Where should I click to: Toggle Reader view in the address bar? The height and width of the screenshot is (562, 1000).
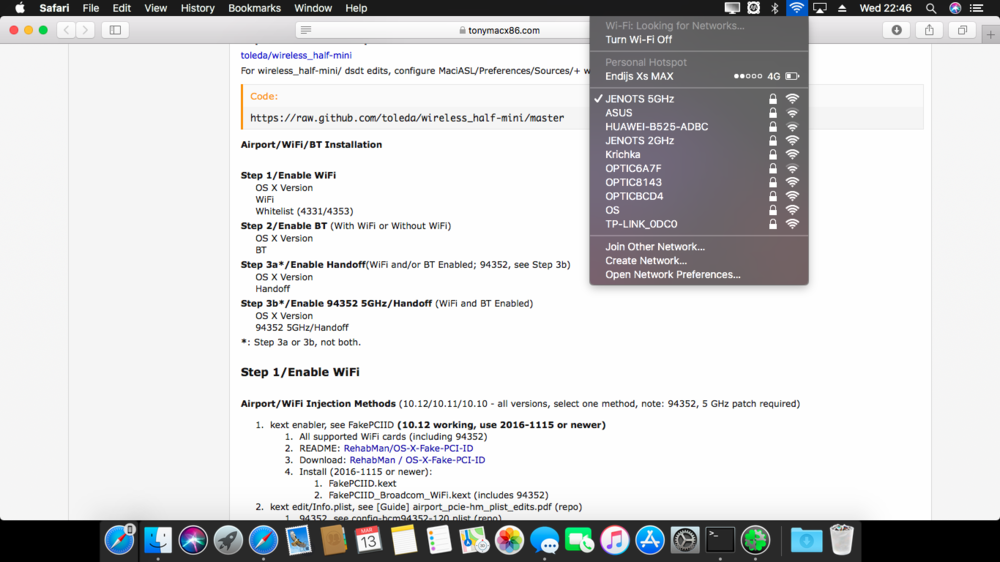(x=306, y=30)
